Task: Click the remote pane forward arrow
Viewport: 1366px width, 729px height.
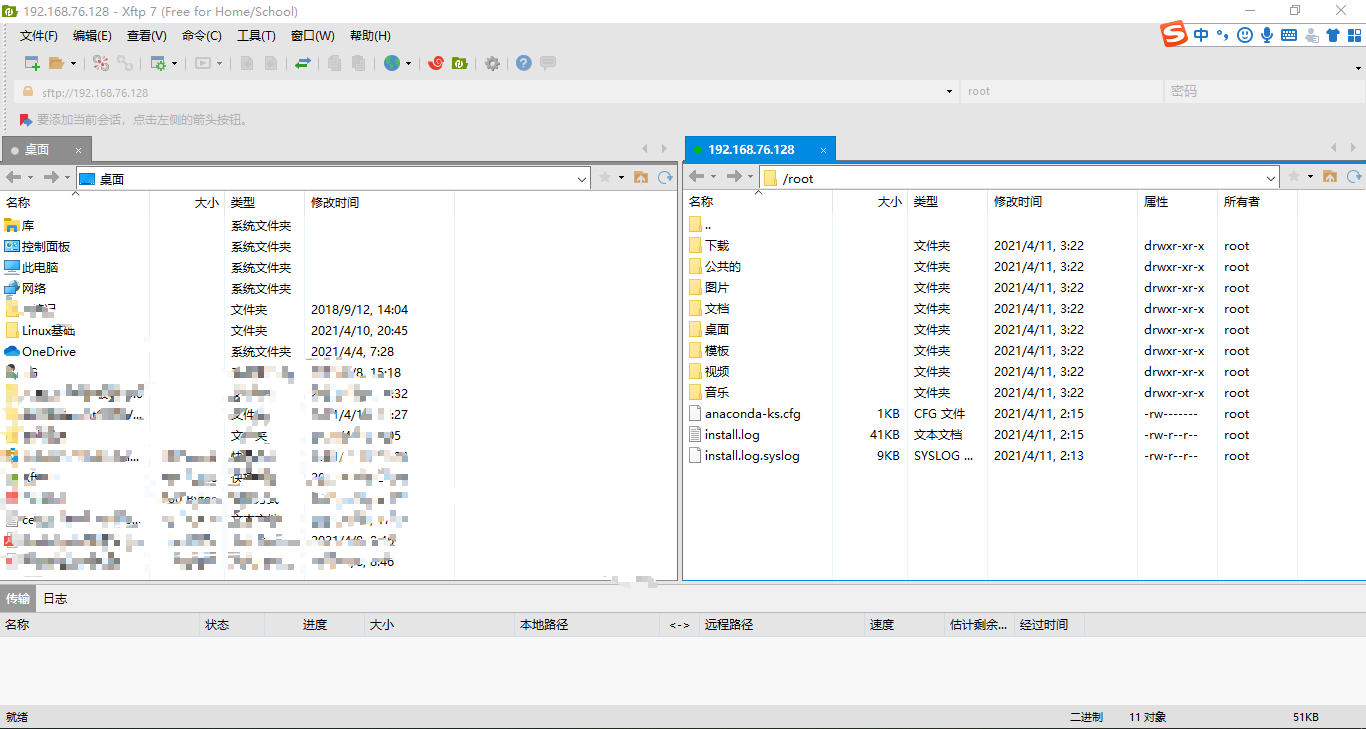Action: pos(734,177)
